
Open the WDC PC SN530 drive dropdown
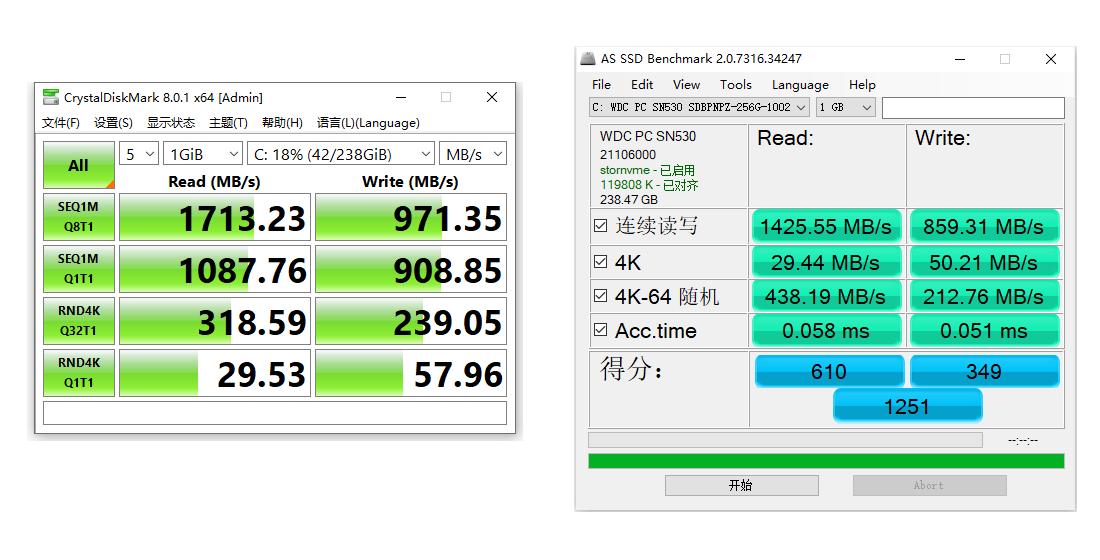tap(699, 107)
